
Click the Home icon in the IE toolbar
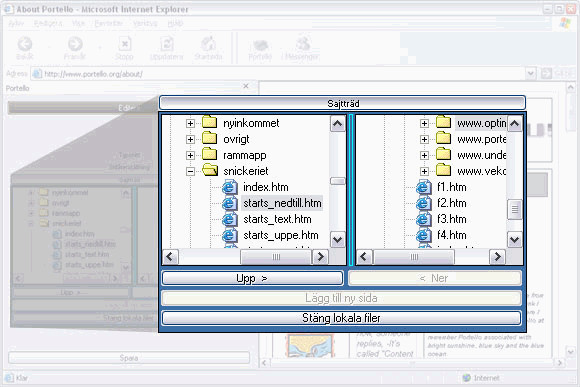(x=208, y=44)
